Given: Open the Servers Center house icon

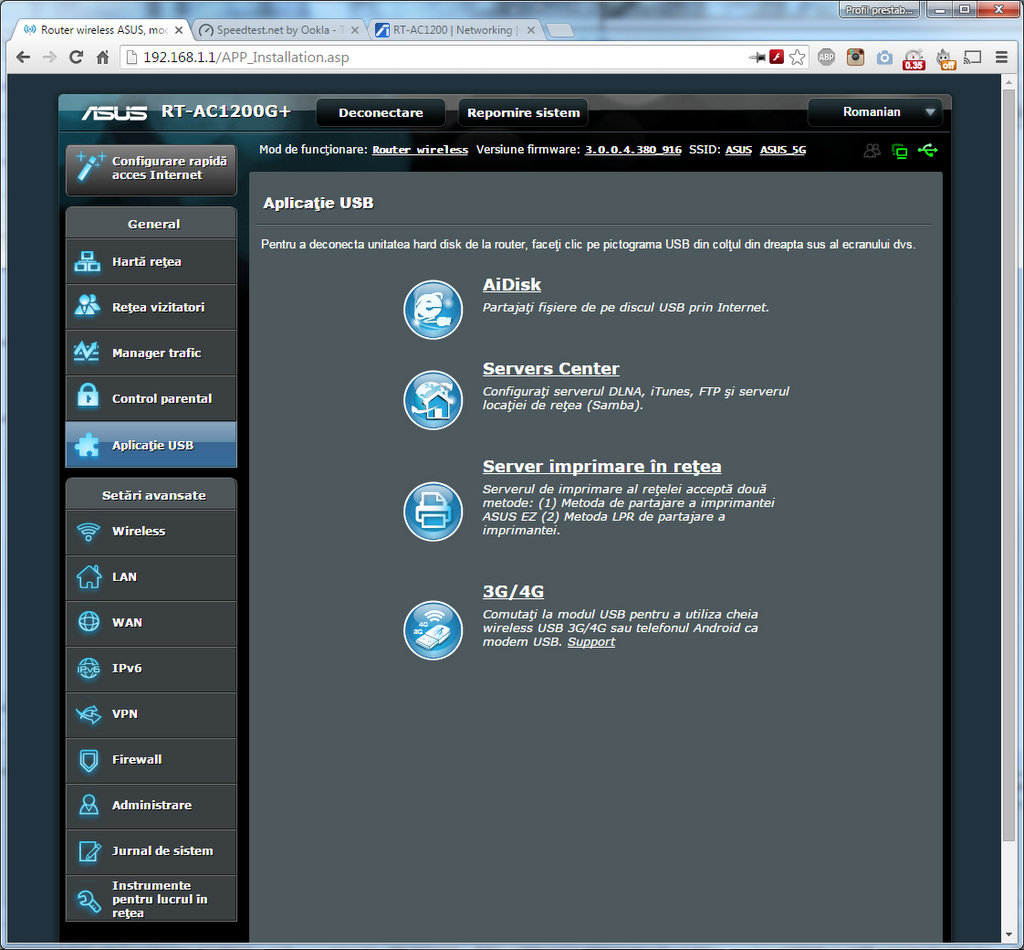Looking at the screenshot, I should pos(433,400).
